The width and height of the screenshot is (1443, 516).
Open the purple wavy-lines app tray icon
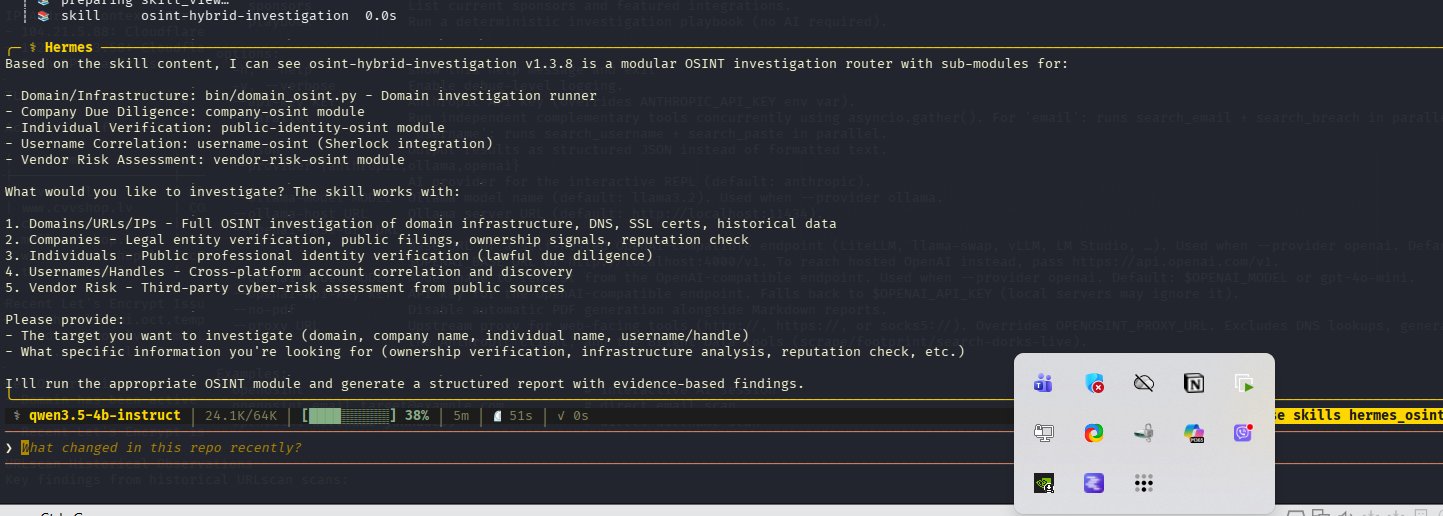(1094, 484)
